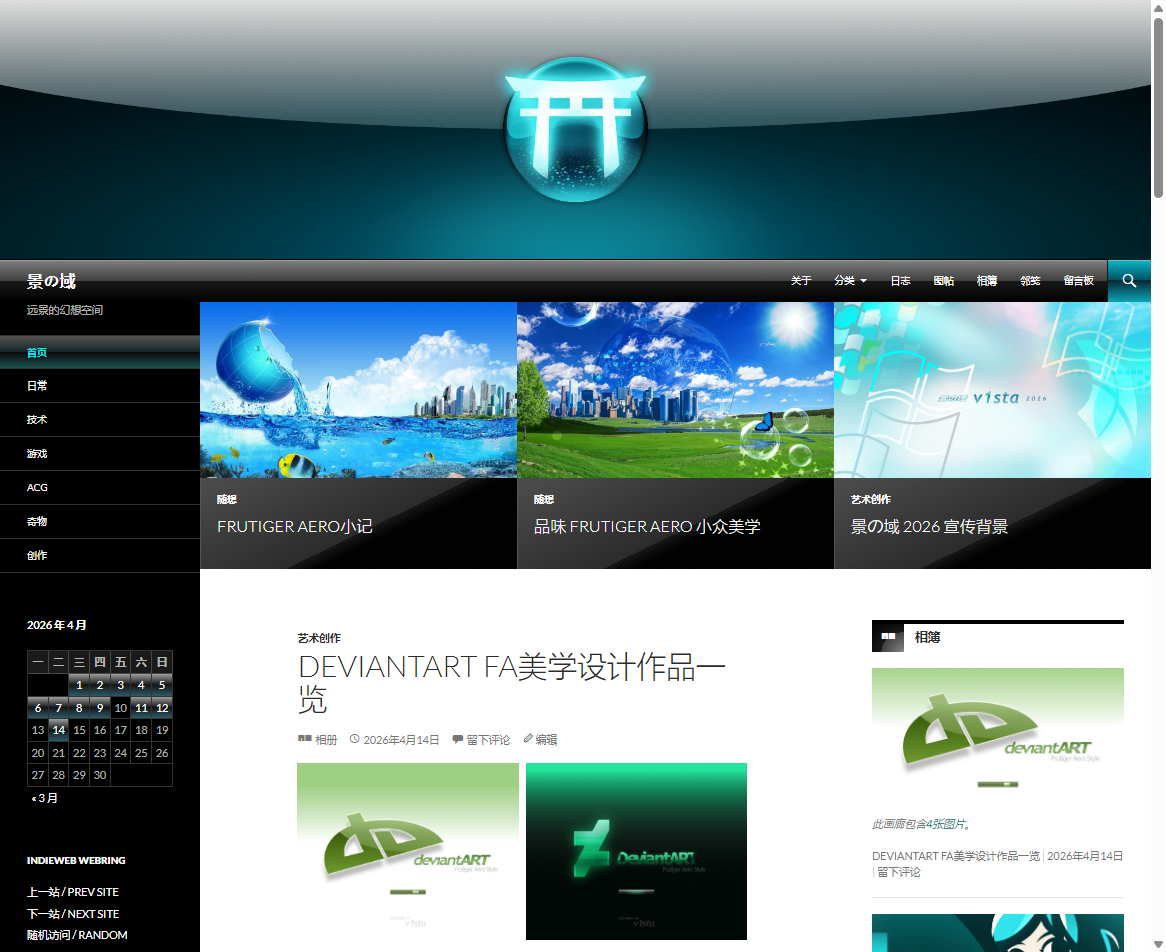Open the post titled FRUTIGER AERO小记
Screen dimensions: 1166x952
tap(294, 526)
